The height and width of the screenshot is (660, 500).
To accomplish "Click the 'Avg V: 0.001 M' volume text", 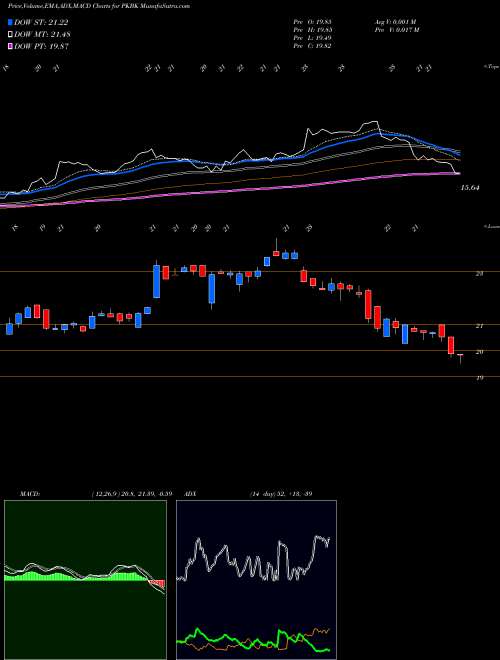I will pyautogui.click(x=395, y=22).
